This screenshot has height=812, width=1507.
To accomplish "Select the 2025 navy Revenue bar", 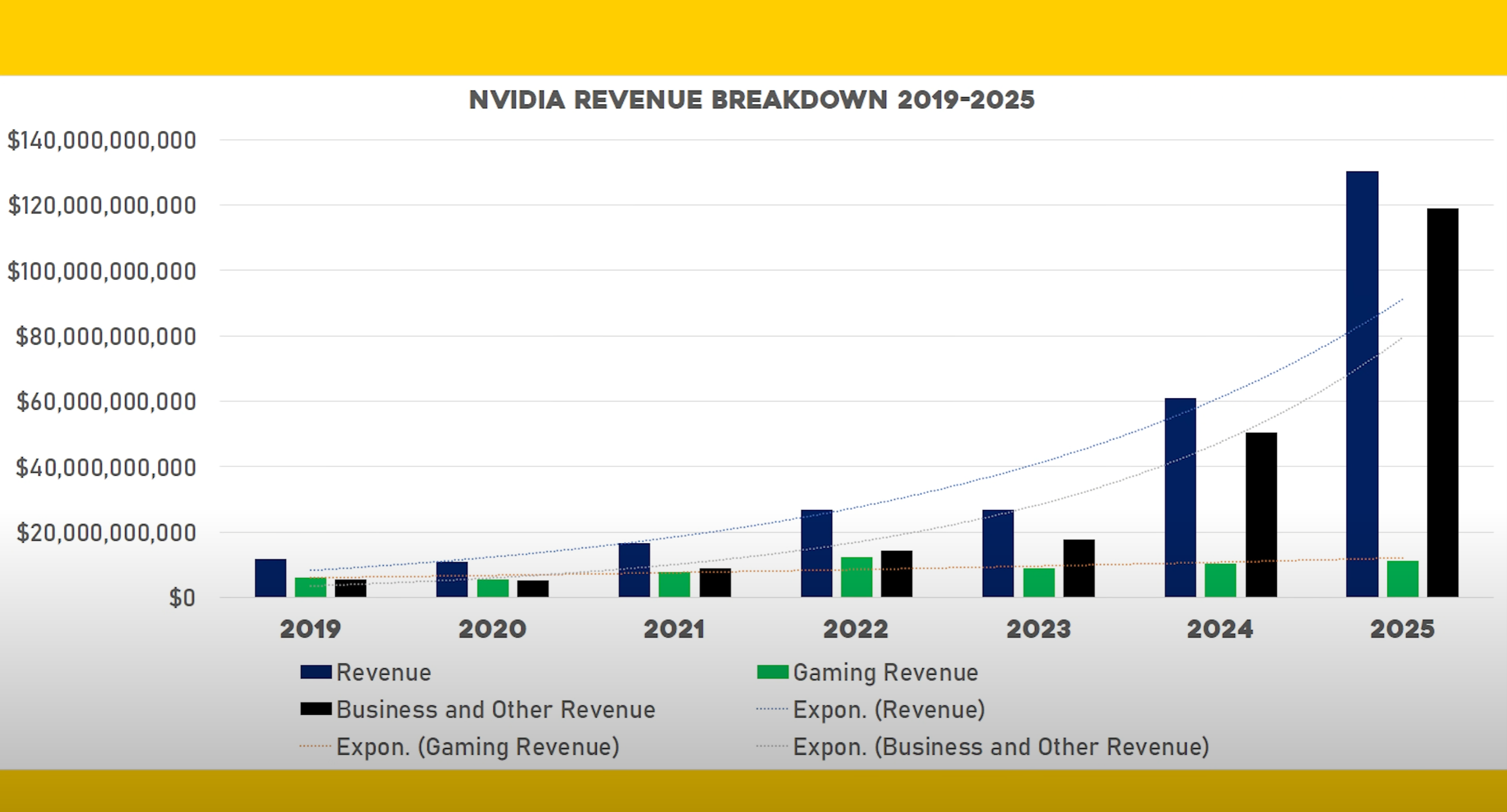I will pos(1362,384).
